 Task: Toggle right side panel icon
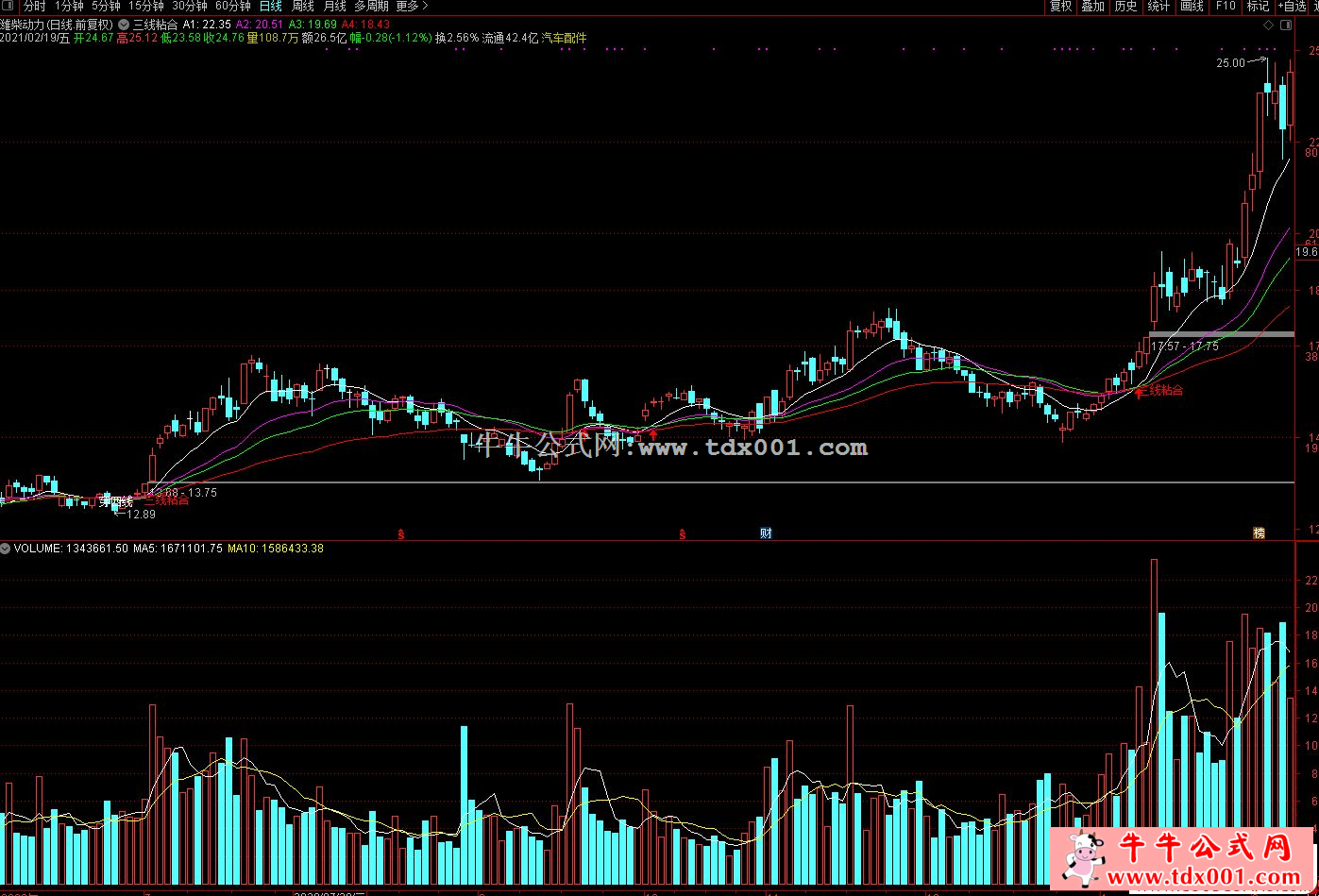[1284, 25]
